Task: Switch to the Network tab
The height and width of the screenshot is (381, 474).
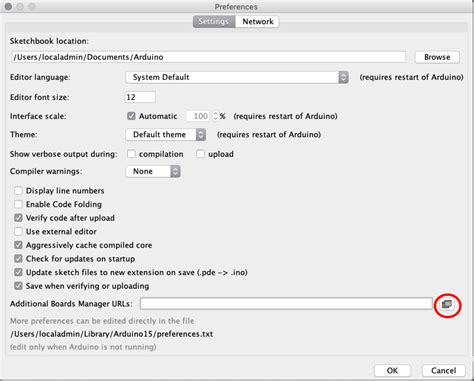Action: [258, 22]
